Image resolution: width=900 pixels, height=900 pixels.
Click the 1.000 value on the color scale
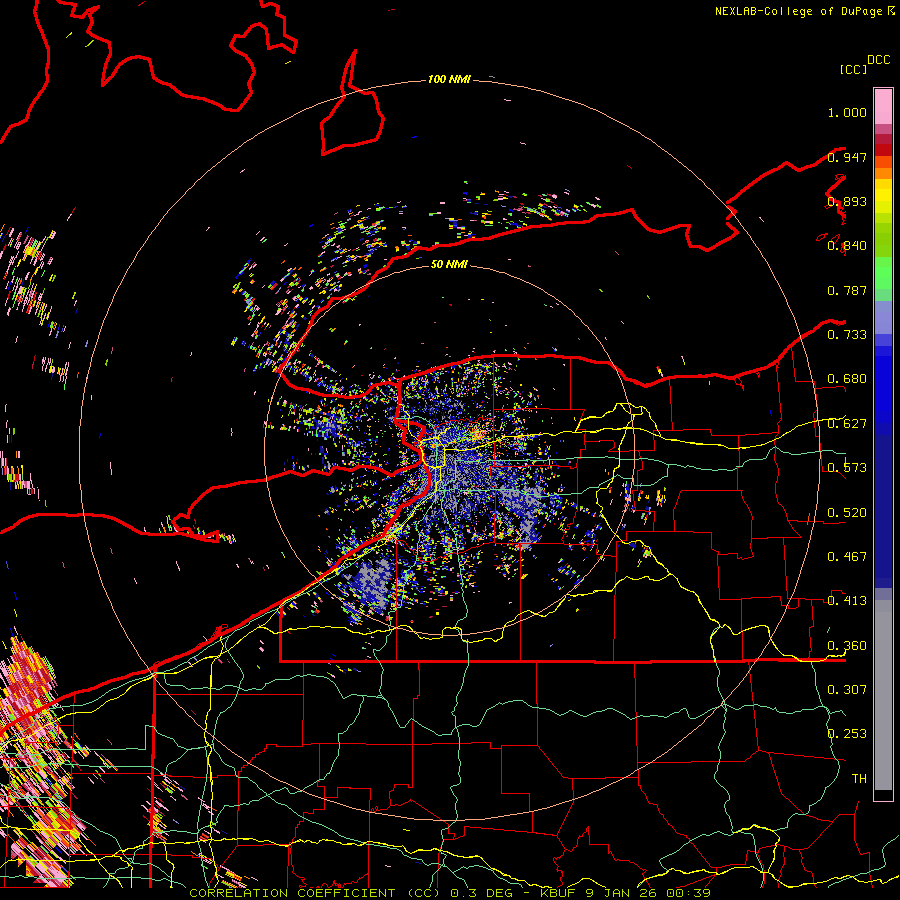(847, 112)
